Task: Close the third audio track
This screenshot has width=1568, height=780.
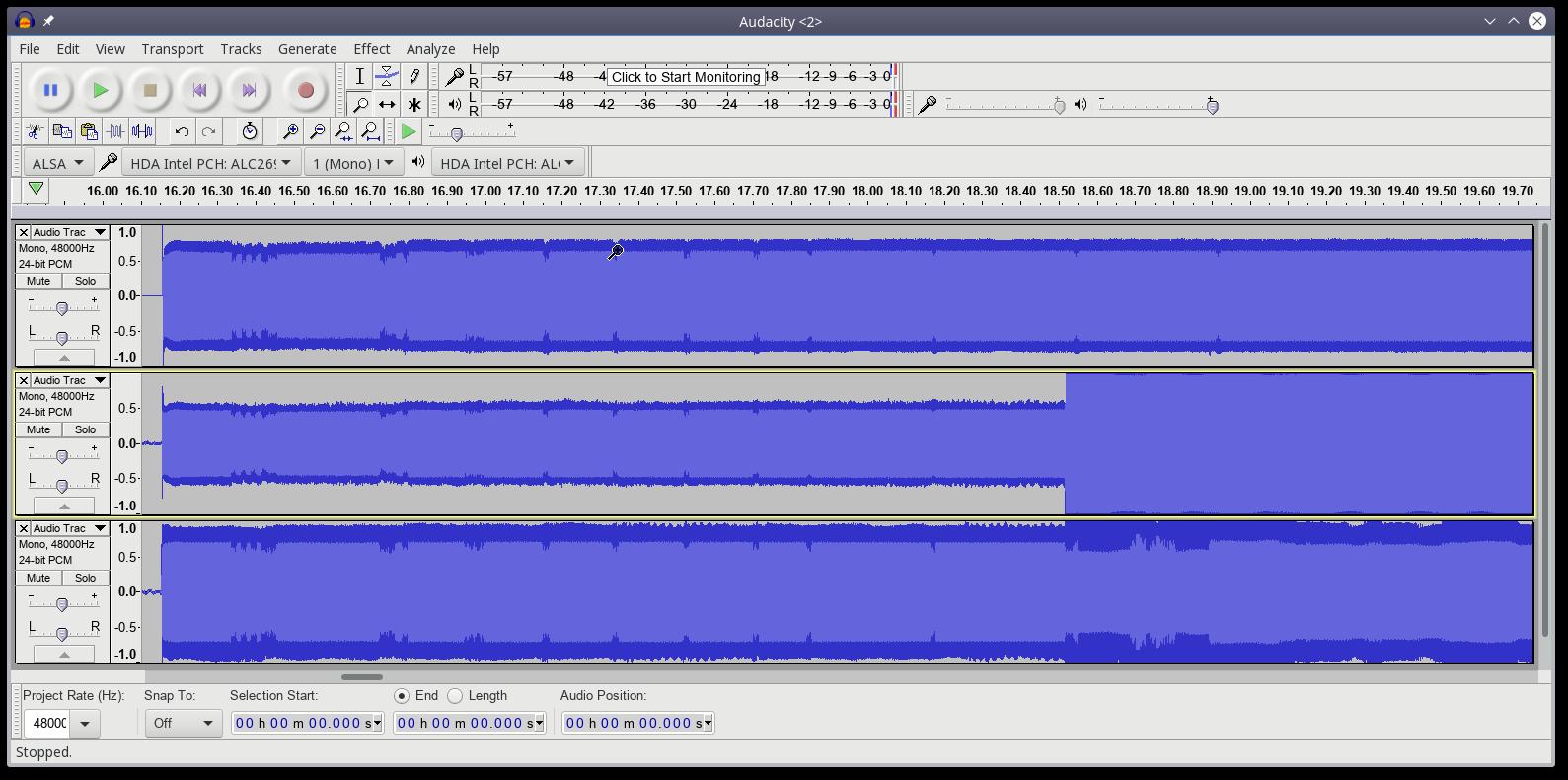Action: pyautogui.click(x=24, y=528)
